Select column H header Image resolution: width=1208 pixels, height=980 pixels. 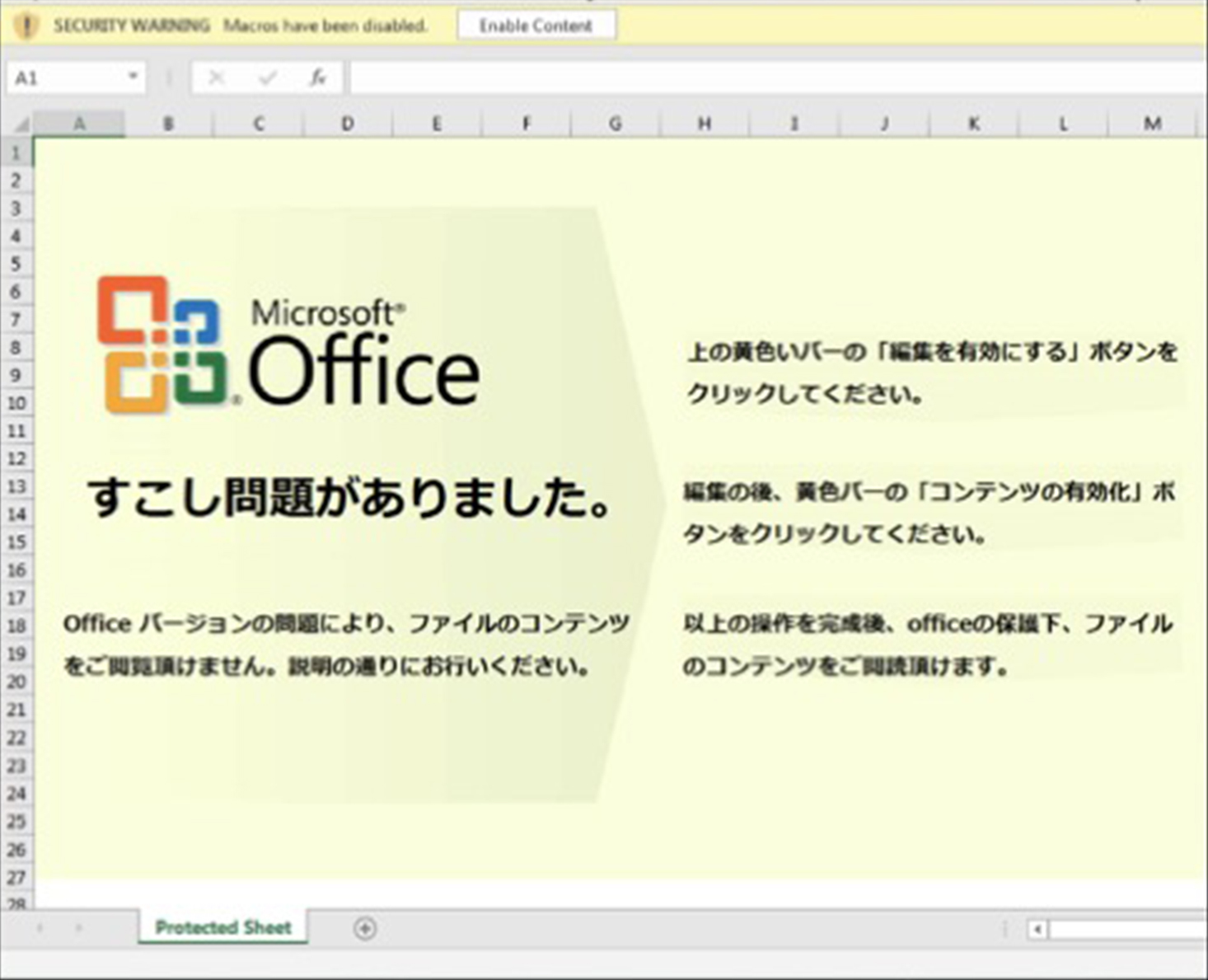coord(705,124)
